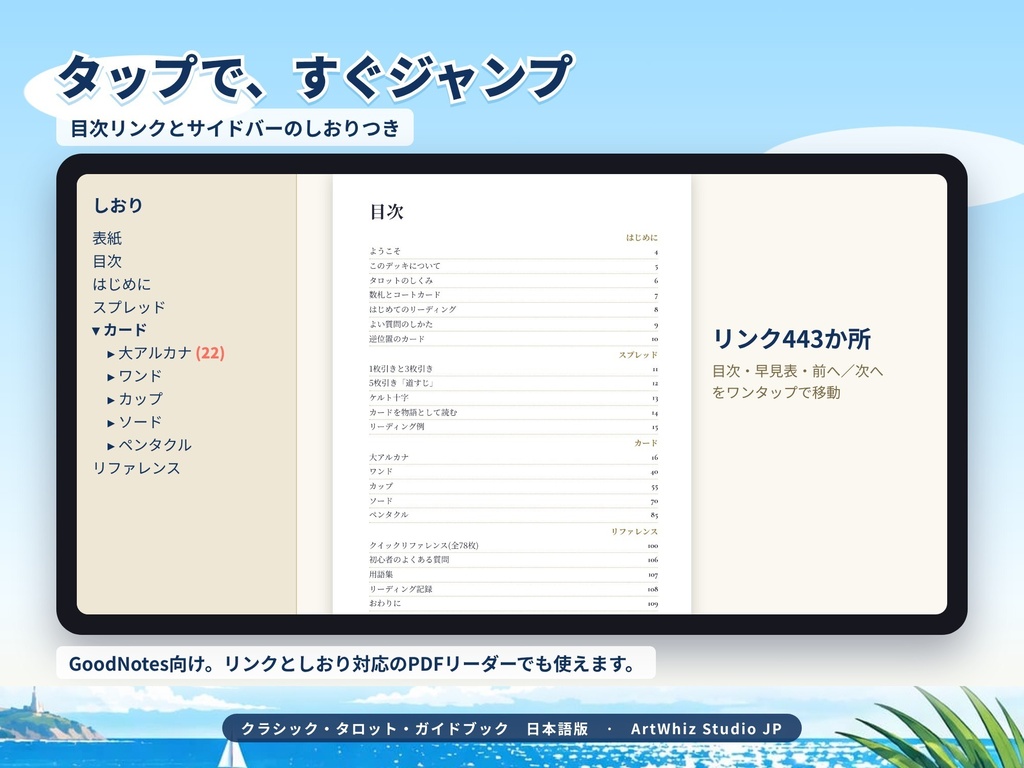Open 1枚引きと3枚引き contents entry
This screenshot has width=1024, height=768.
tap(513, 369)
